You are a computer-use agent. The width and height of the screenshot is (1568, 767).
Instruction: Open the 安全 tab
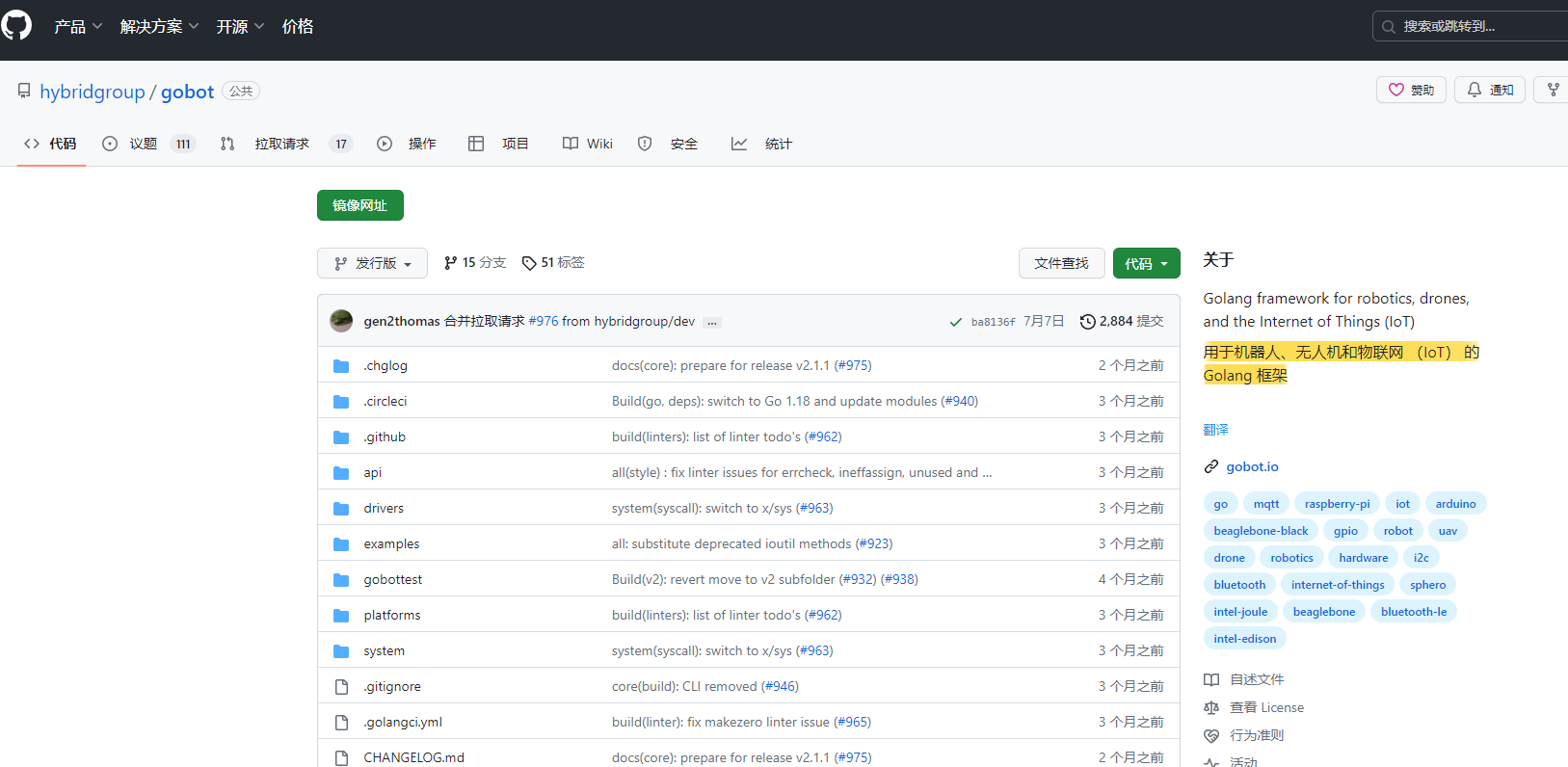(x=668, y=144)
